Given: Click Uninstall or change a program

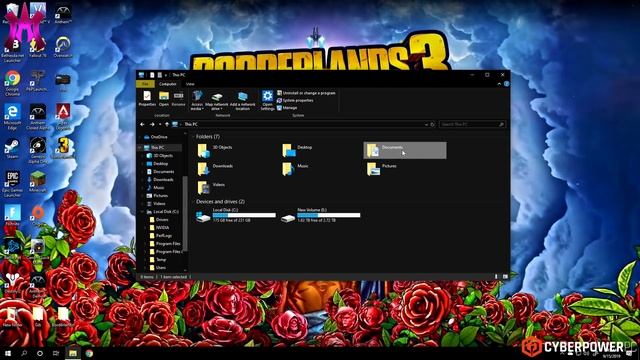Looking at the screenshot, I should tap(306, 93).
